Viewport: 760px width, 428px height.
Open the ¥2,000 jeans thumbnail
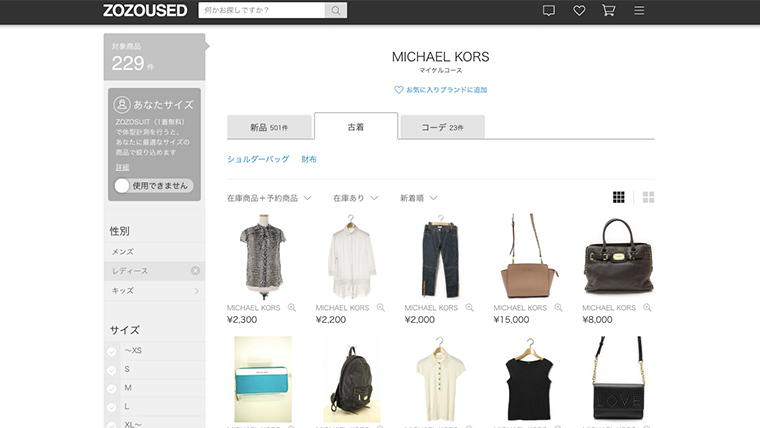point(440,257)
